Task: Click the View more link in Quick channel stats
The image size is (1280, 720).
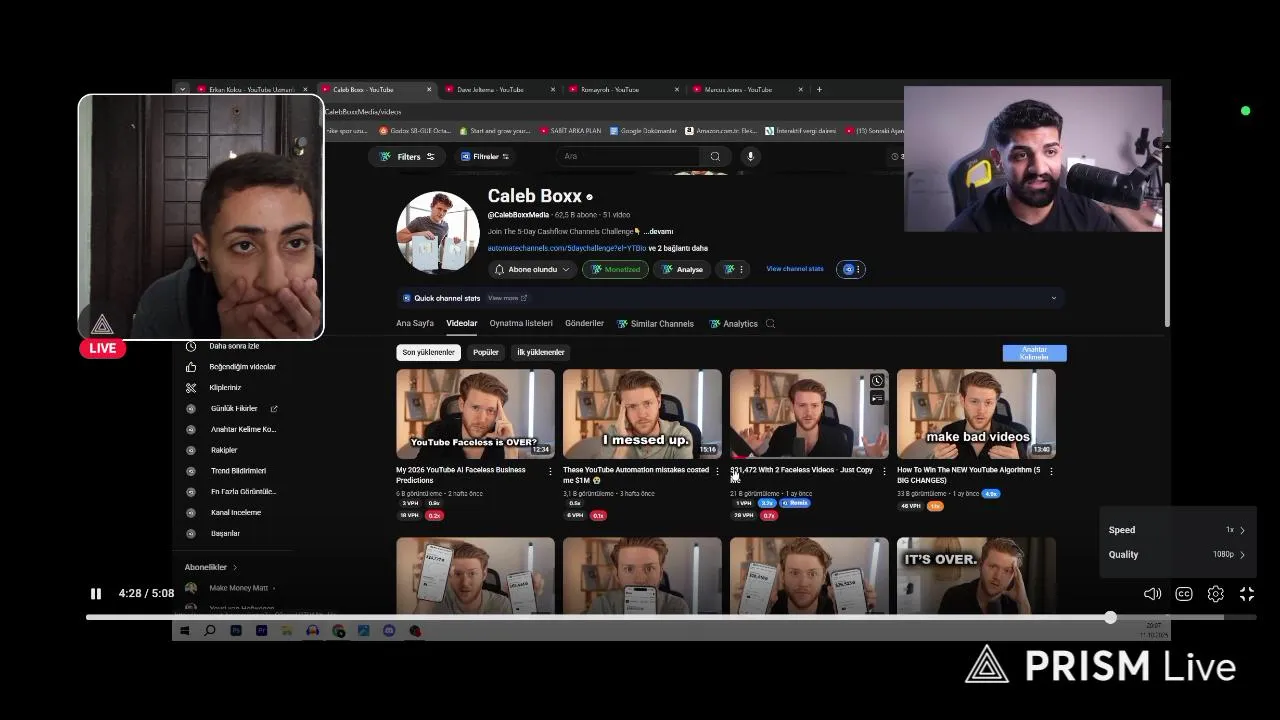Action: tap(507, 298)
